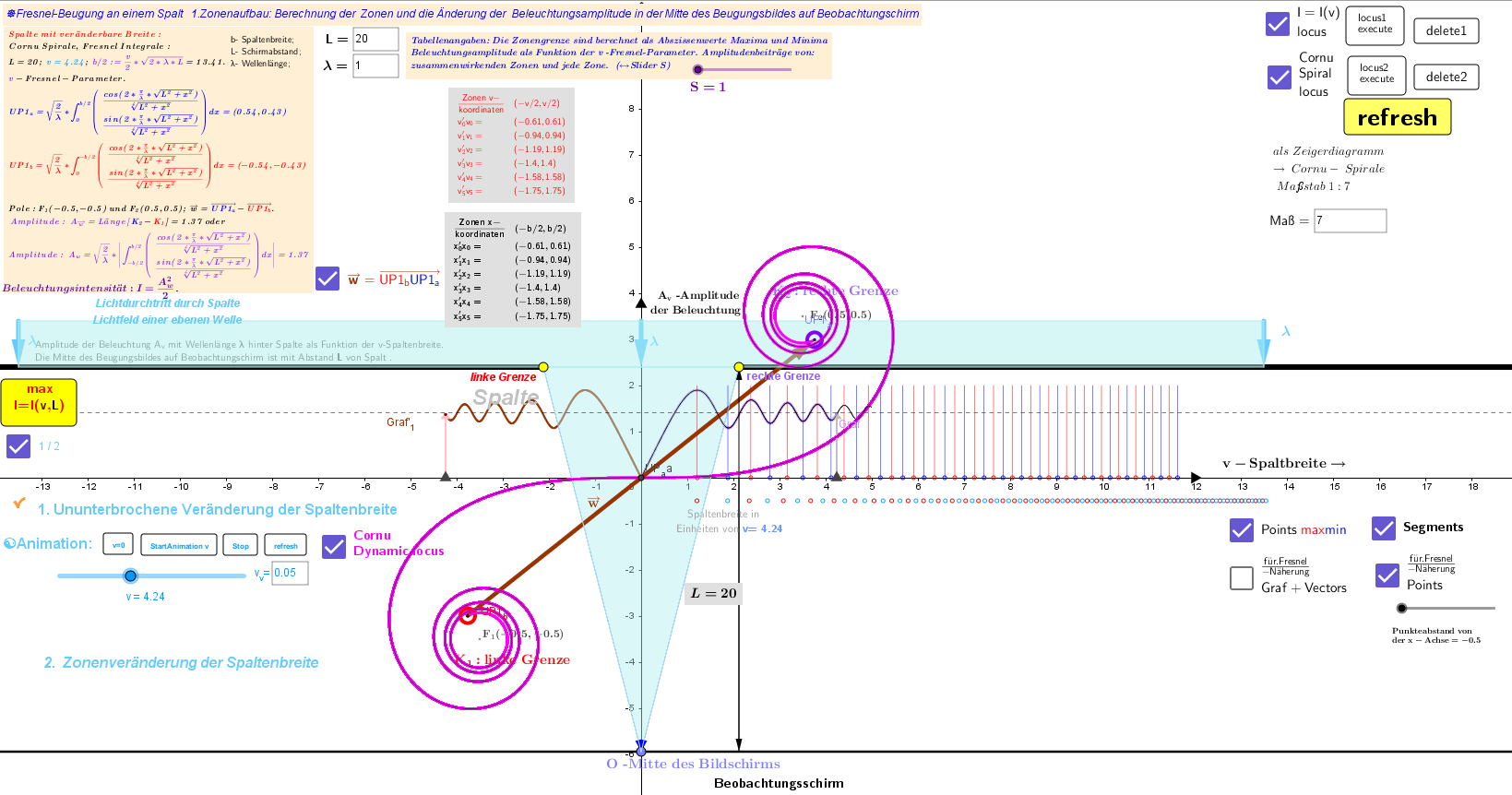This screenshot has width=1512, height=795.
Task: Uncheck the 'Segments' checkbox
Action: point(1384,528)
